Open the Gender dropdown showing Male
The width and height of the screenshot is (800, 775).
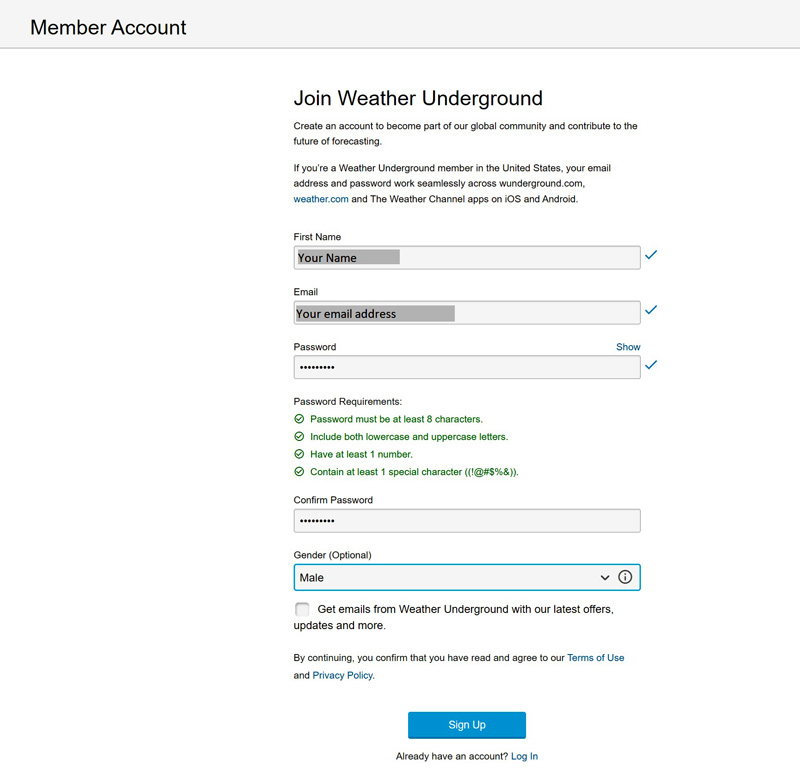tap(467, 578)
